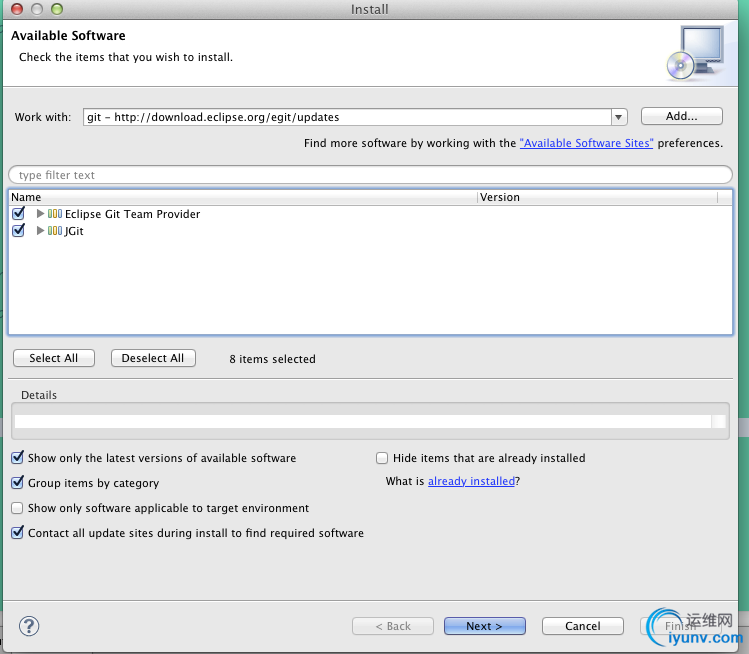Click the Cancel button
Screen dimensions: 749x654
click(582, 626)
